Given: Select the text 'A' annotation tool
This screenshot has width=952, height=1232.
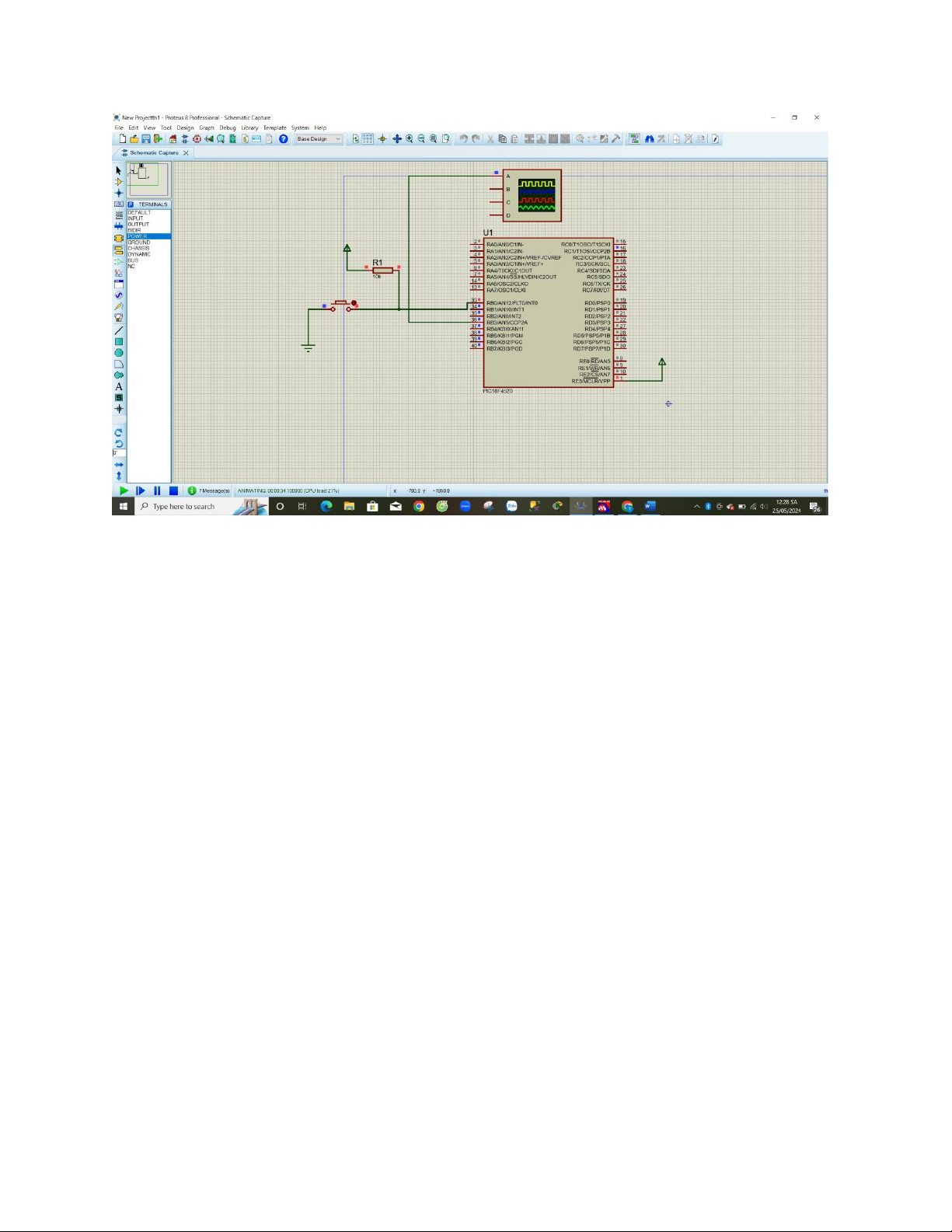Looking at the screenshot, I should pyautogui.click(x=119, y=386).
